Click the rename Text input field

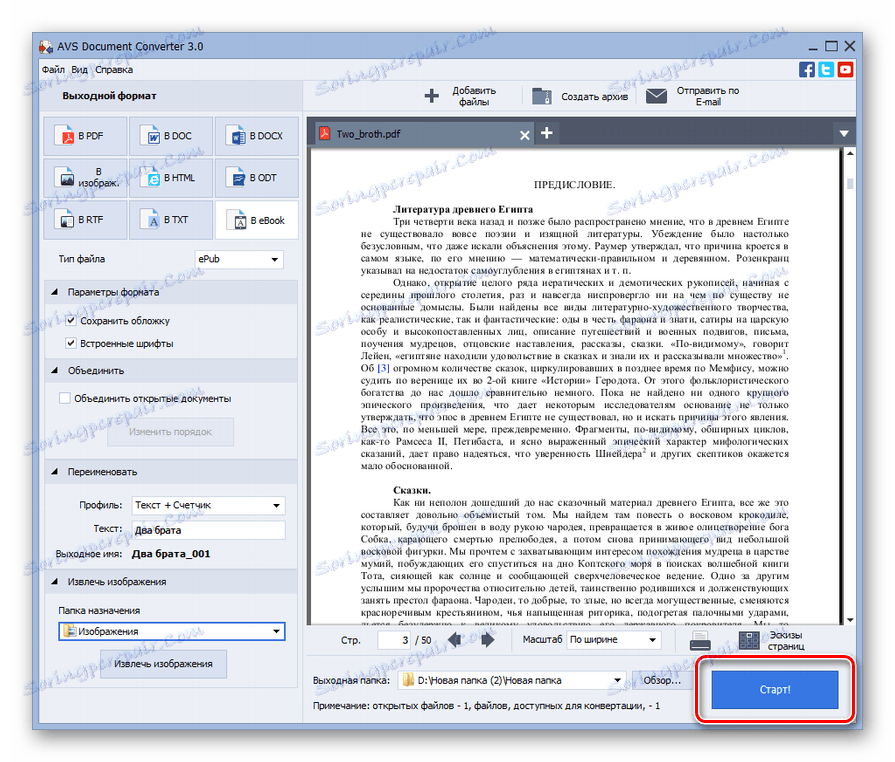(x=208, y=530)
